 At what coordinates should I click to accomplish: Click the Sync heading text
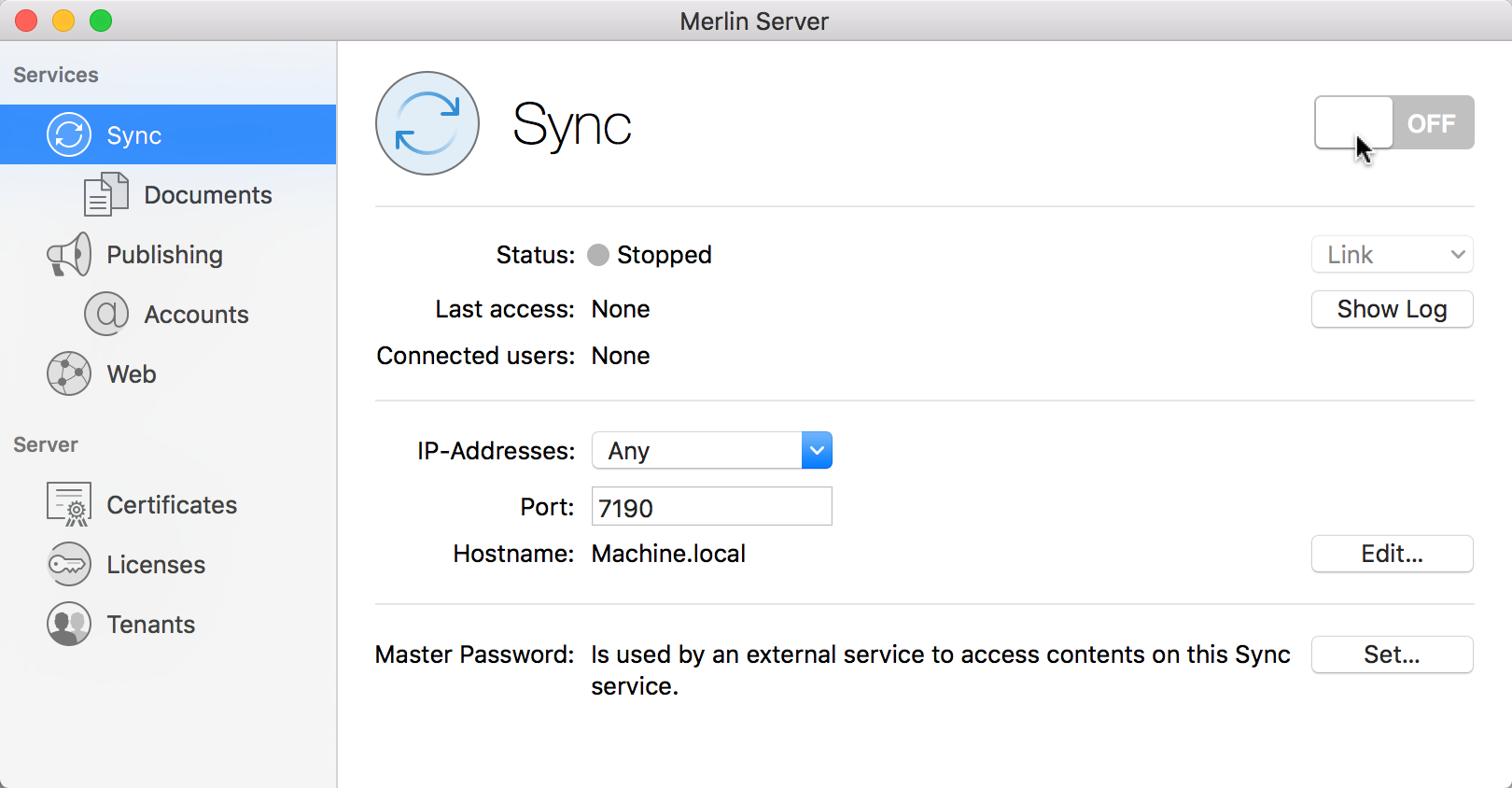tap(572, 125)
